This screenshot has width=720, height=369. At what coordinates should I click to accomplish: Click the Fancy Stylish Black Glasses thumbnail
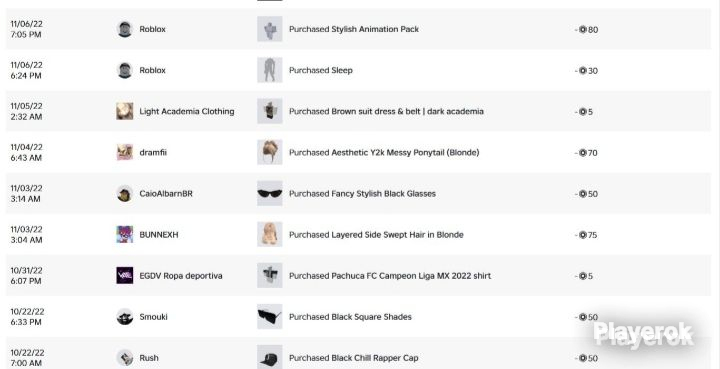click(x=270, y=193)
